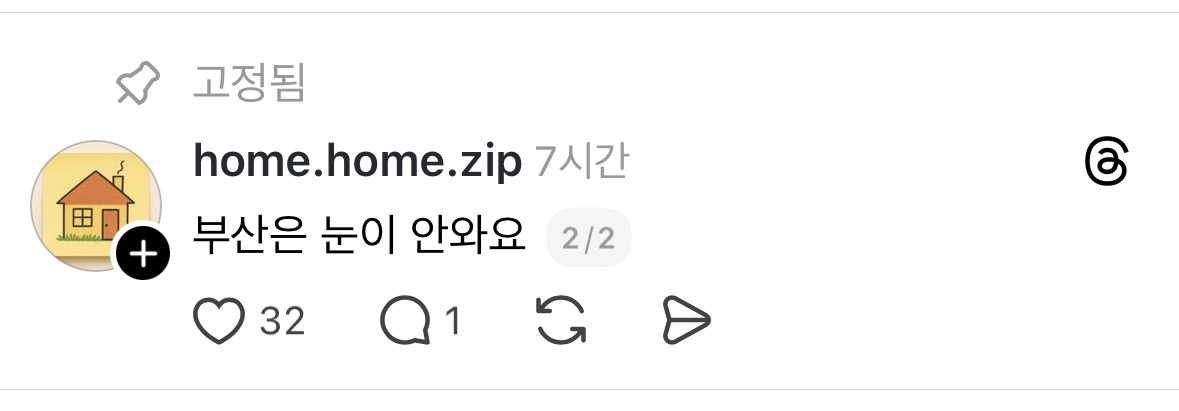The image size is (1179, 411).
Task: View the 32 likes count
Action: click(x=282, y=322)
